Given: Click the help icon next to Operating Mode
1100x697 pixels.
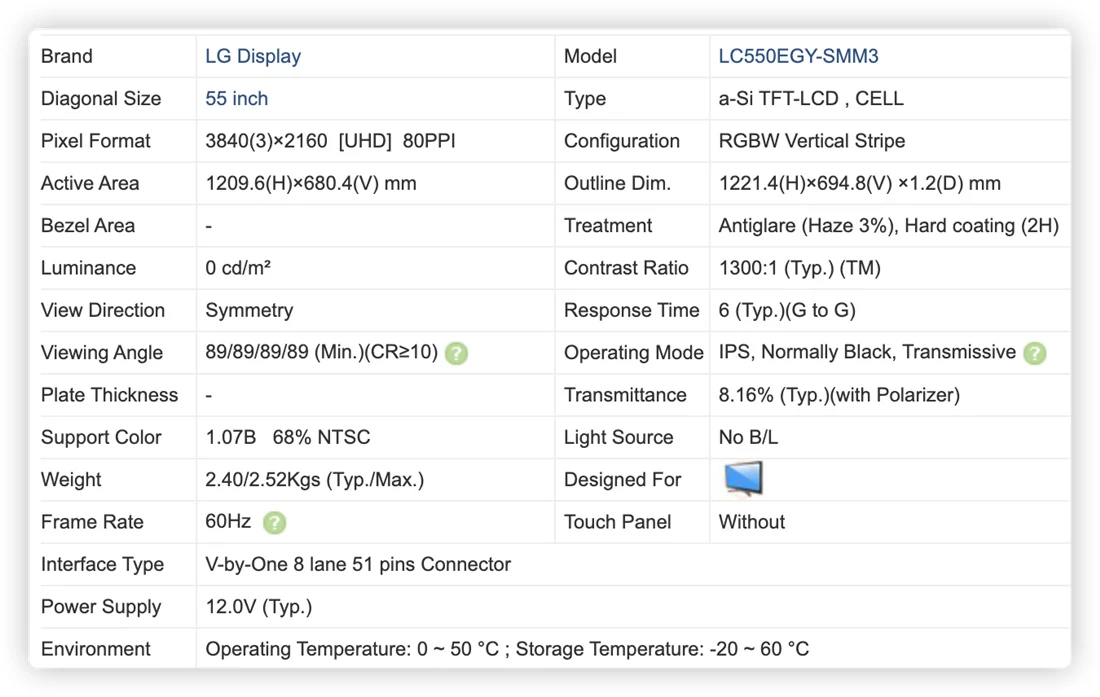Looking at the screenshot, I should point(1034,353).
